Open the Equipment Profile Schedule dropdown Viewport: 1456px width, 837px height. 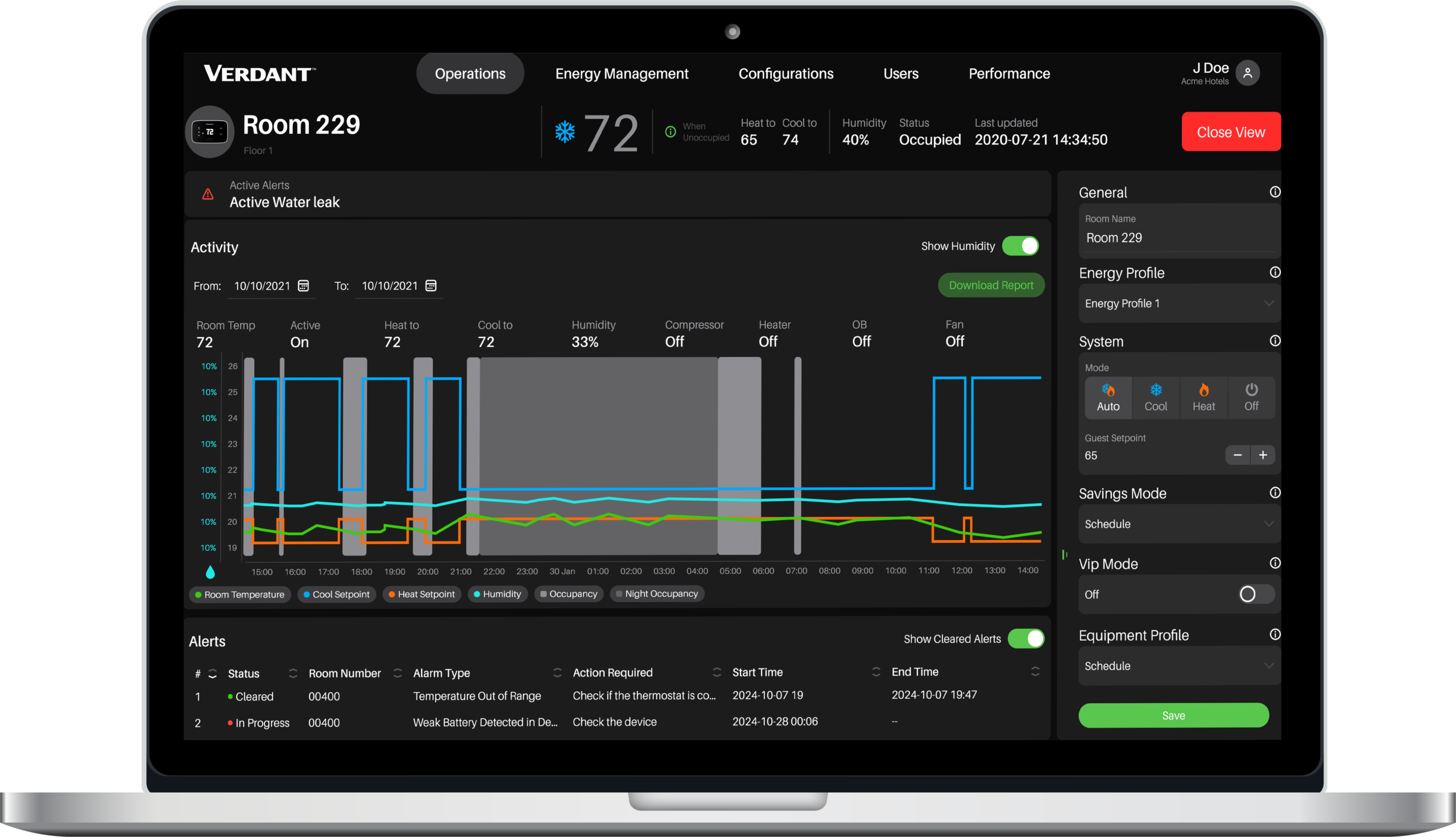point(1178,666)
